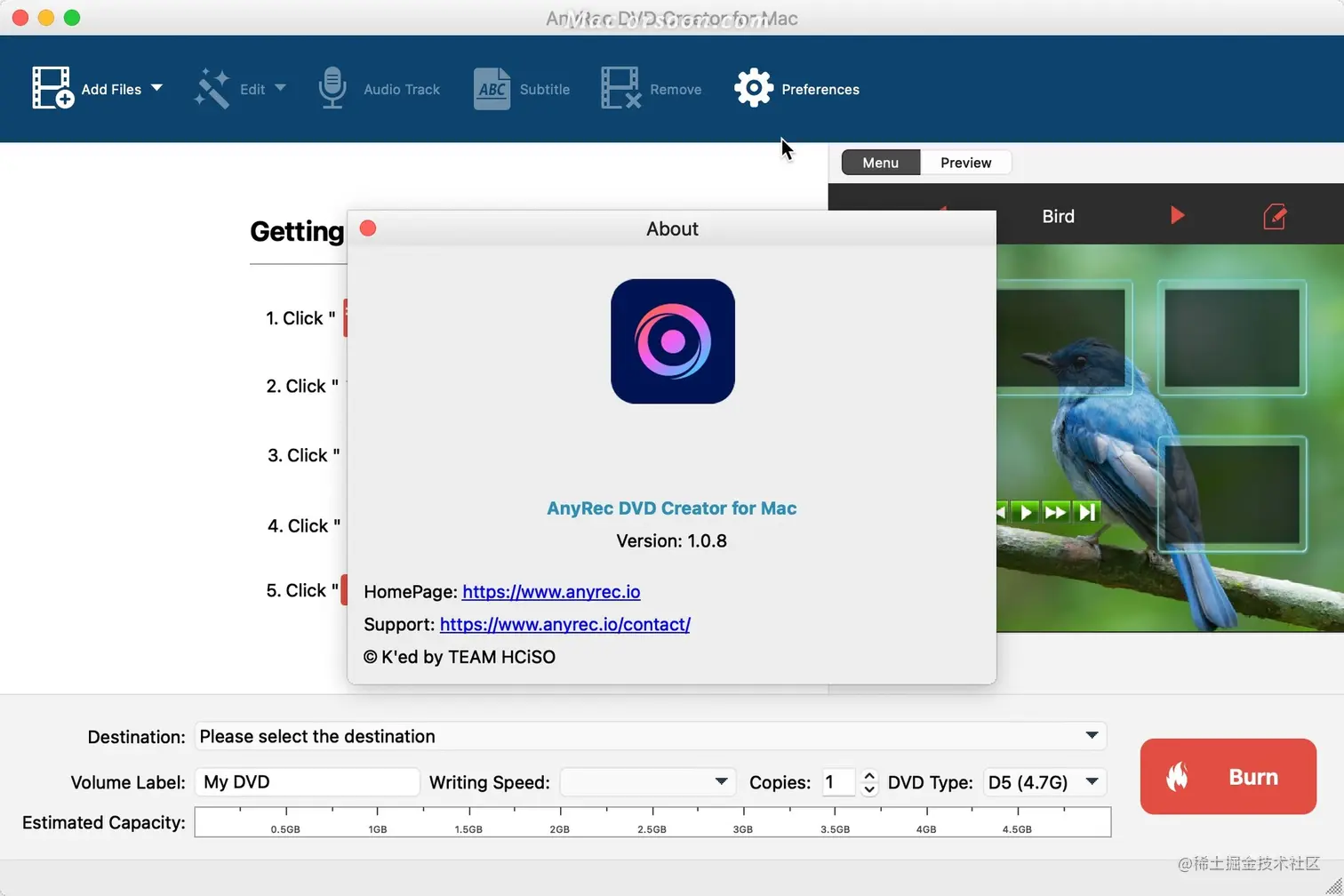Click the Edit magic wand icon

pos(212,88)
